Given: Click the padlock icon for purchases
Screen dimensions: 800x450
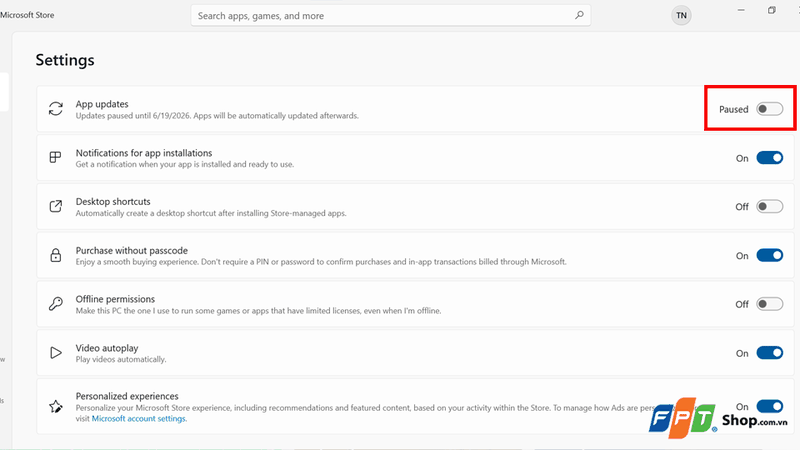Looking at the screenshot, I should (56, 255).
